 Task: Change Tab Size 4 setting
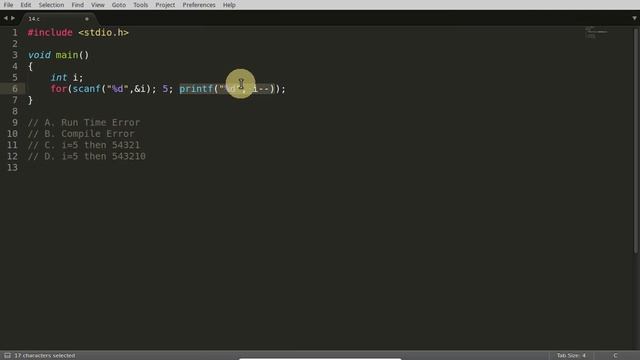(x=571, y=356)
